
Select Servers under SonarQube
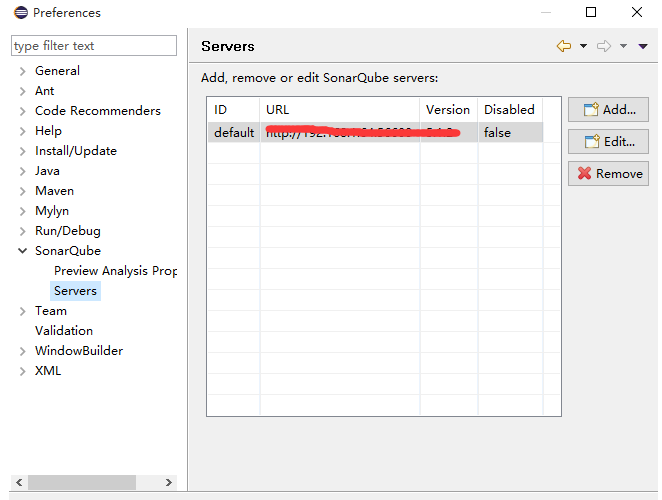coord(75,291)
